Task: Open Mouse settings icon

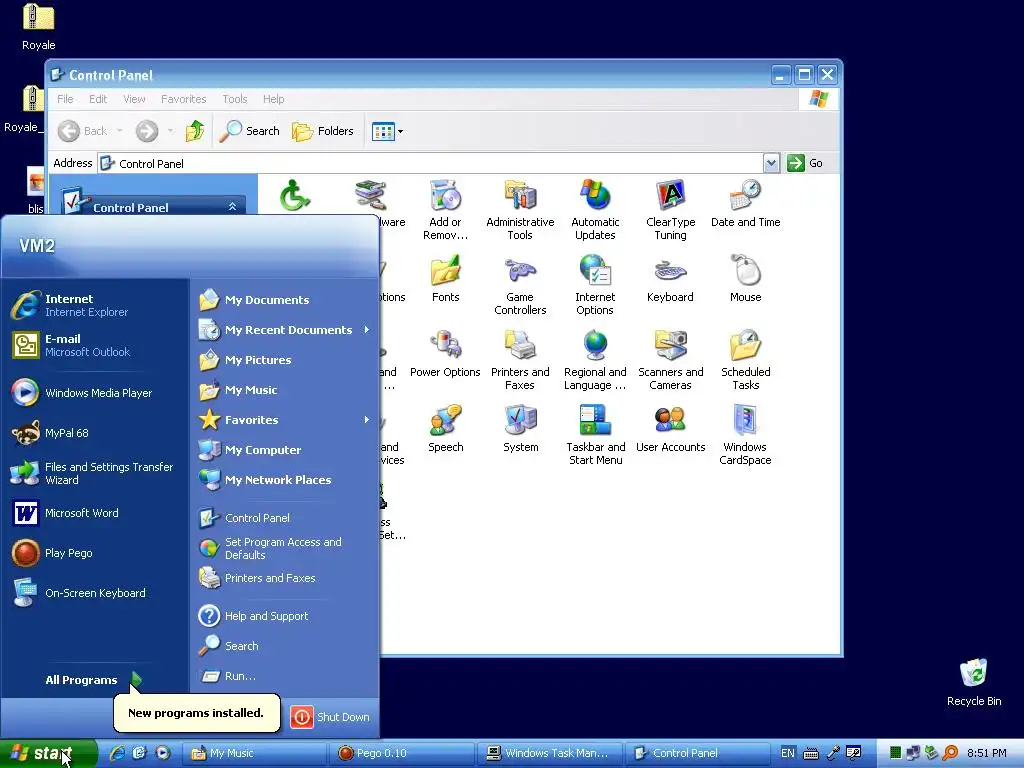Action: (x=745, y=279)
